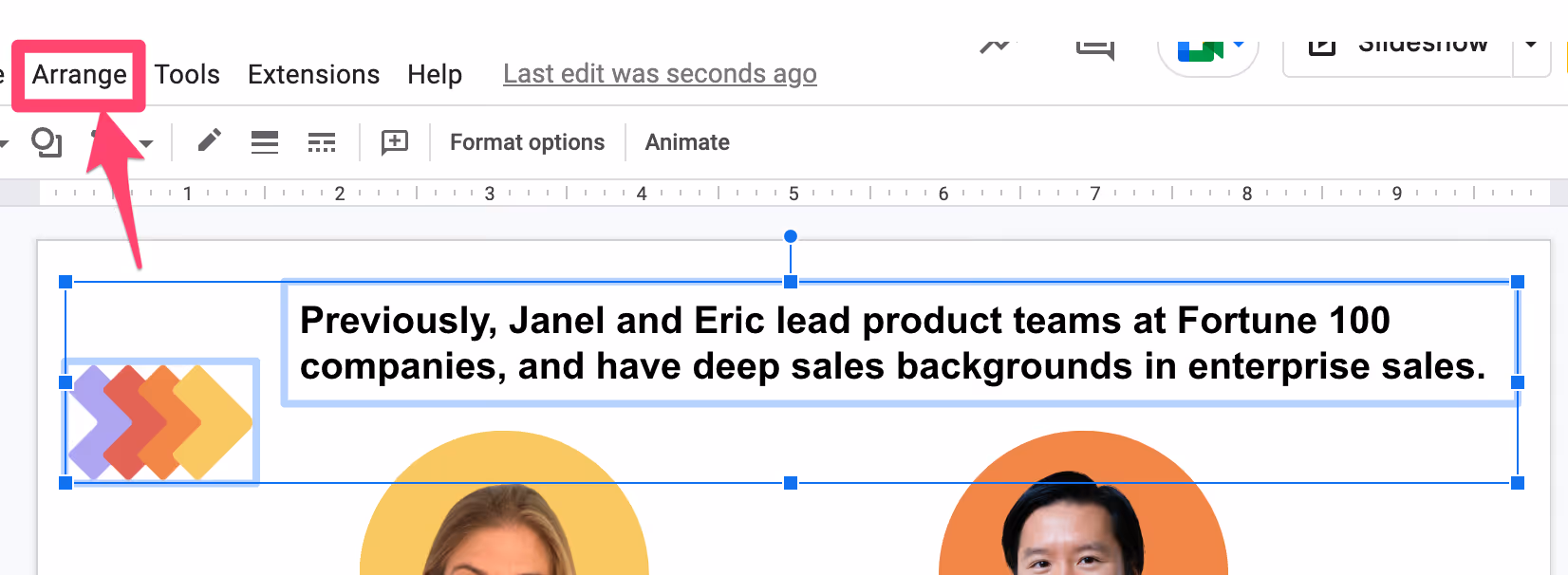Open the Tools menu
1568x575 pixels.
coord(187,74)
